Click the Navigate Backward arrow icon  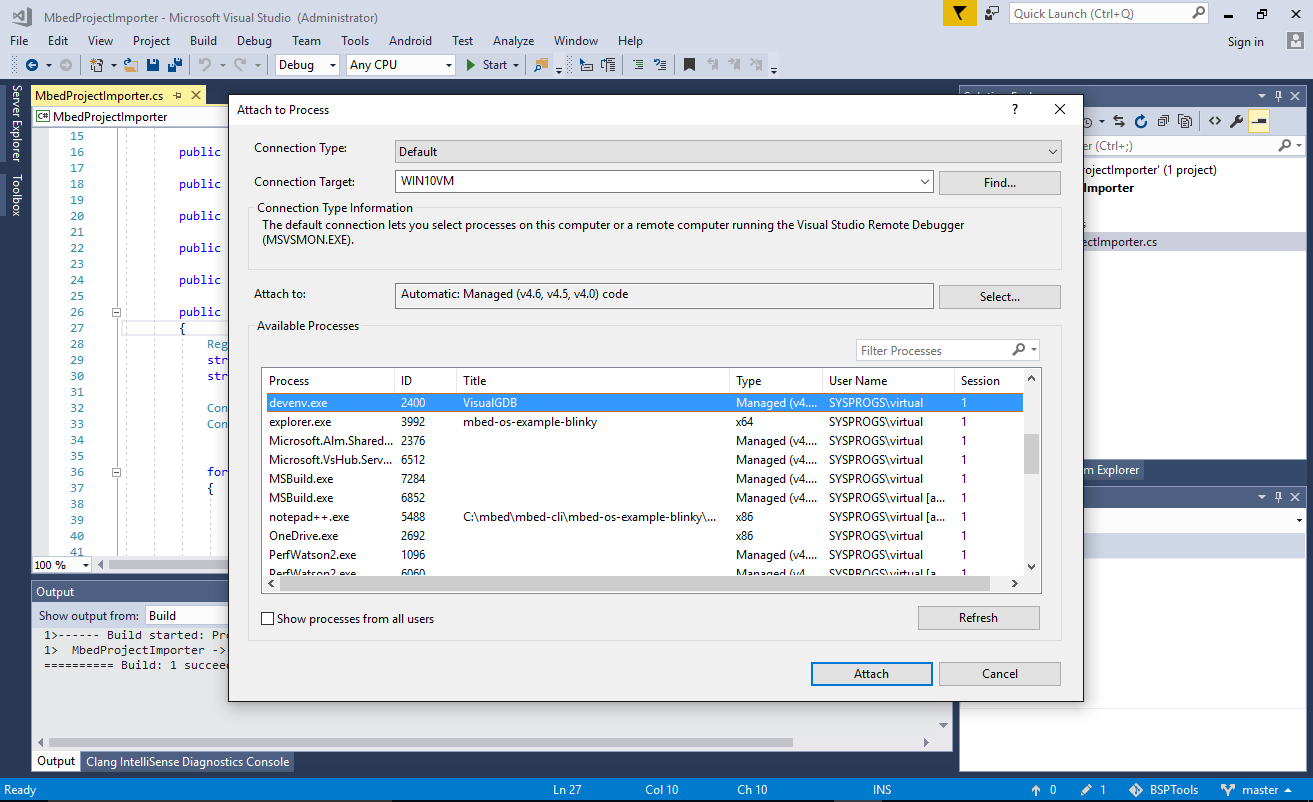point(32,65)
